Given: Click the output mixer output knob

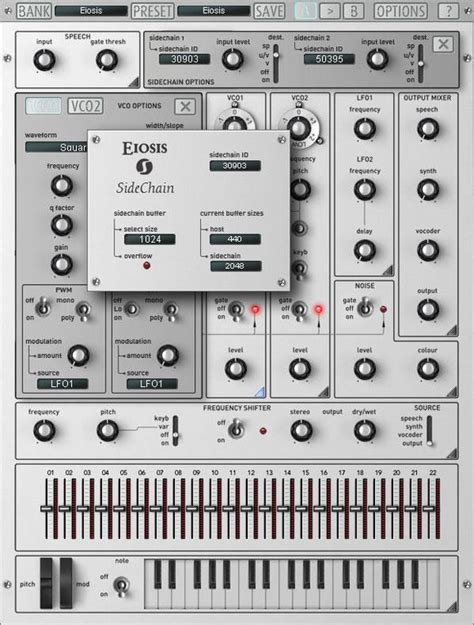Looking at the screenshot, I should [x=428, y=310].
